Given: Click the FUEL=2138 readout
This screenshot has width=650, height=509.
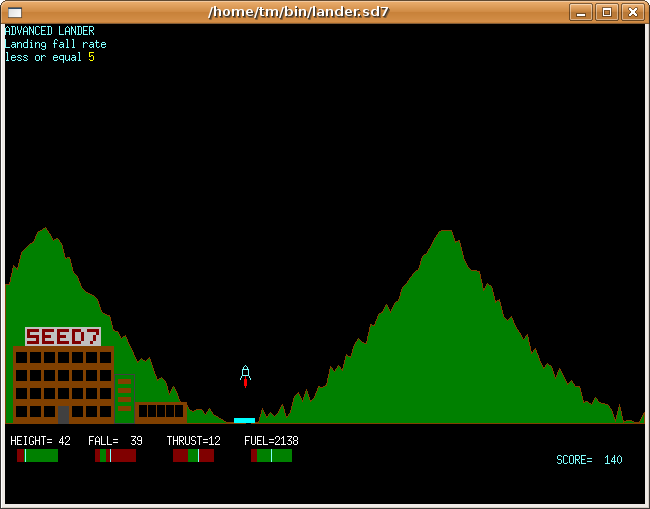Looking at the screenshot, I should pos(272,441).
